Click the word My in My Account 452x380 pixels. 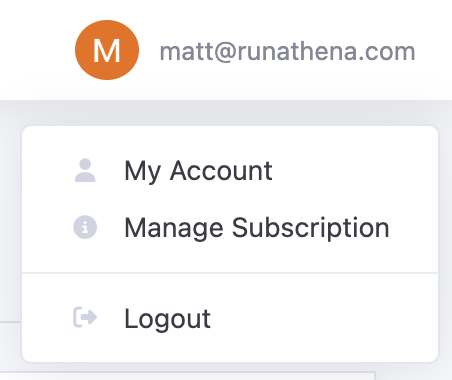click(x=143, y=172)
